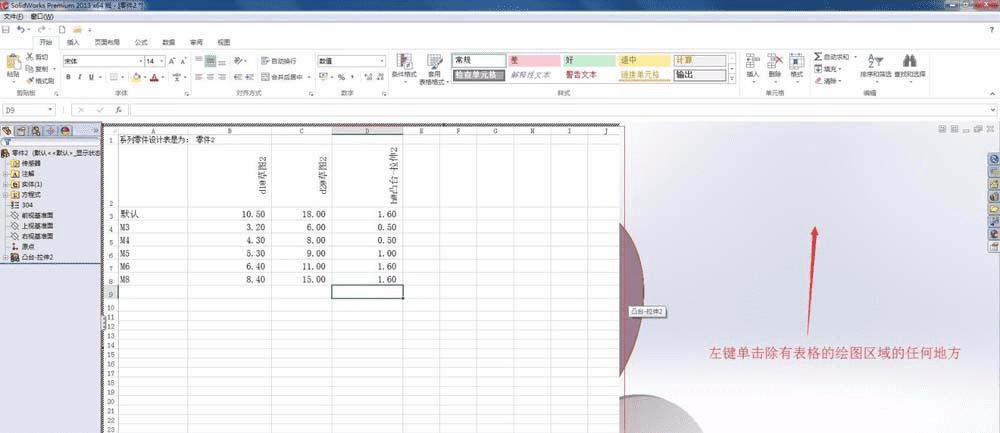Toggle Underline formatting

pos(91,77)
